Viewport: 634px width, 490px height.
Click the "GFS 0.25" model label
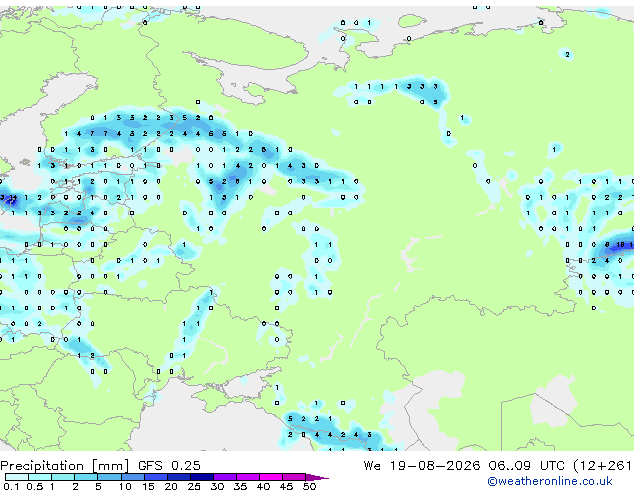point(169,466)
